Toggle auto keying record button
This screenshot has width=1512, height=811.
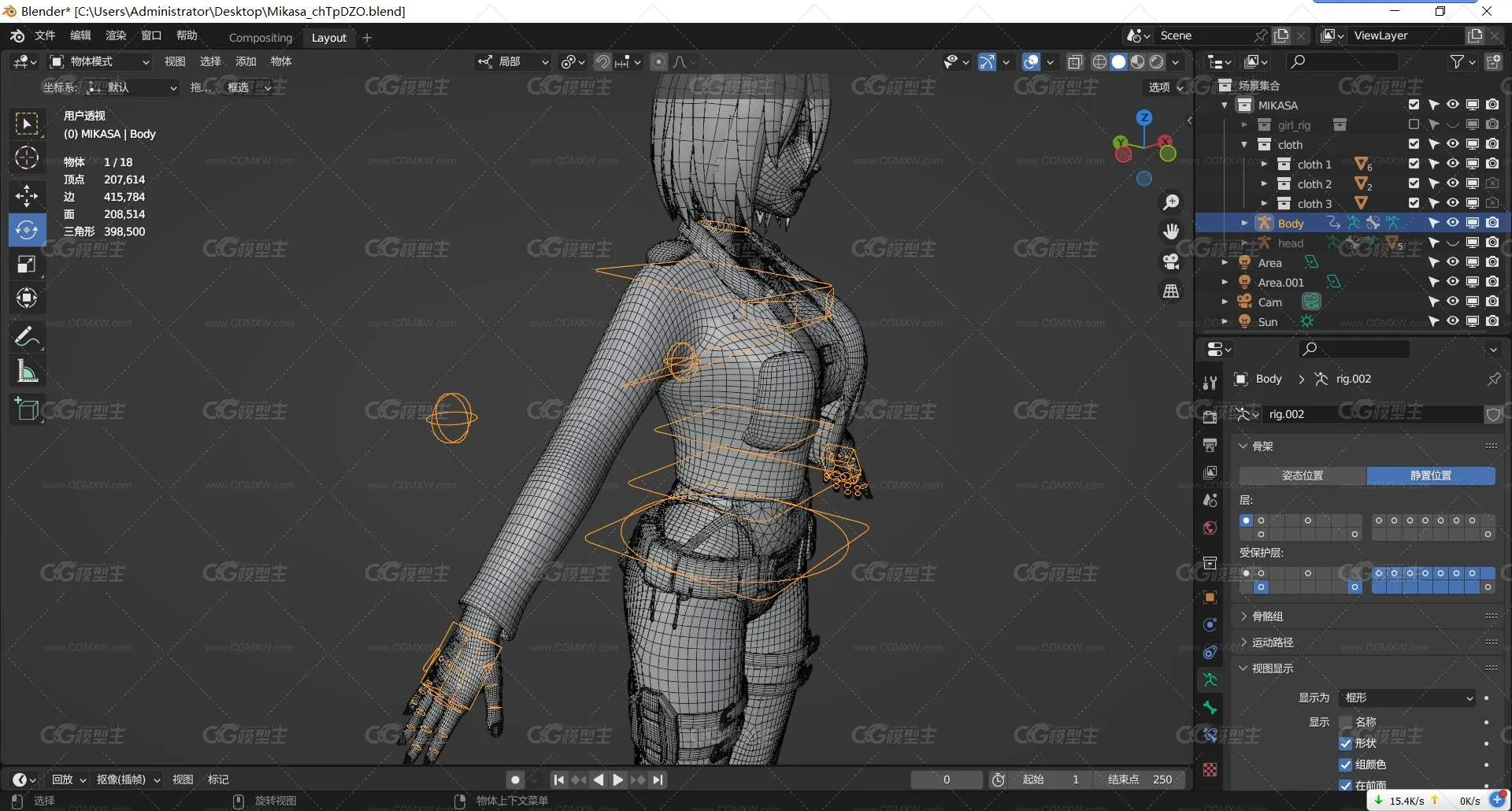(x=515, y=780)
